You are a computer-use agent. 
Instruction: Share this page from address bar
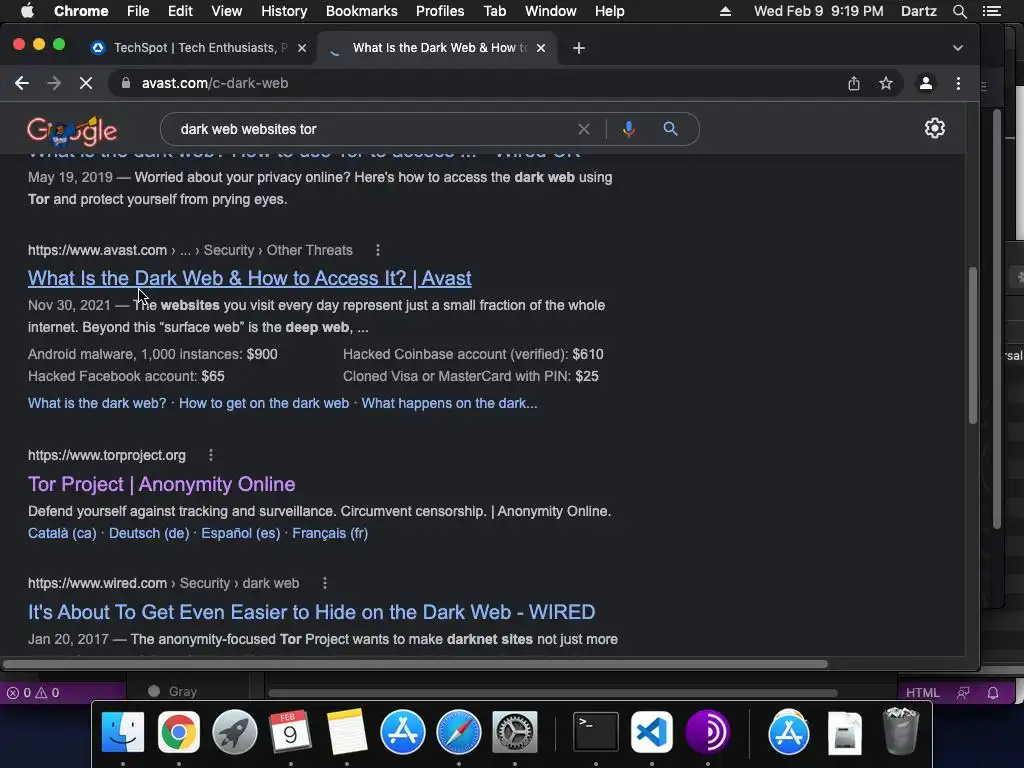point(854,83)
